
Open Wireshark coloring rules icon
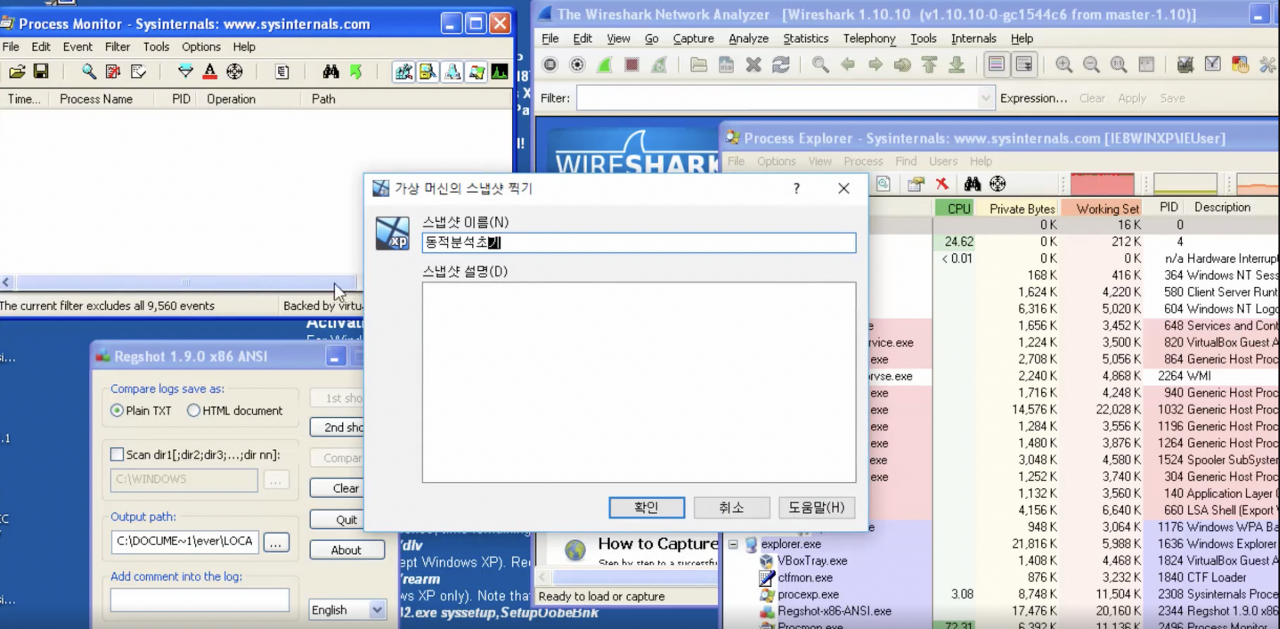1240,65
